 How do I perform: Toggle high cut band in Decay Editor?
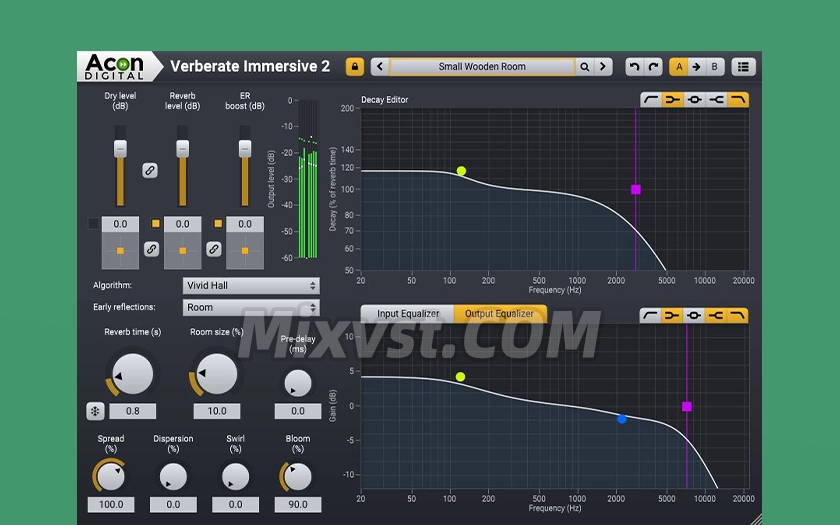pyautogui.click(x=738, y=100)
